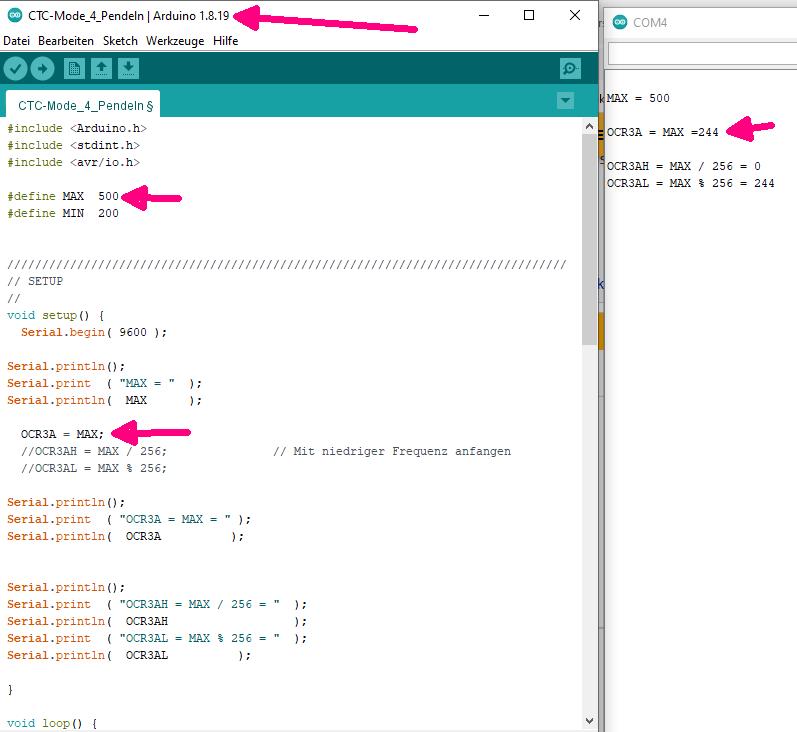Screen dimensions: 797x732
Task: Click the '#include <Arduino.h>' line
Action: [x=77, y=128]
